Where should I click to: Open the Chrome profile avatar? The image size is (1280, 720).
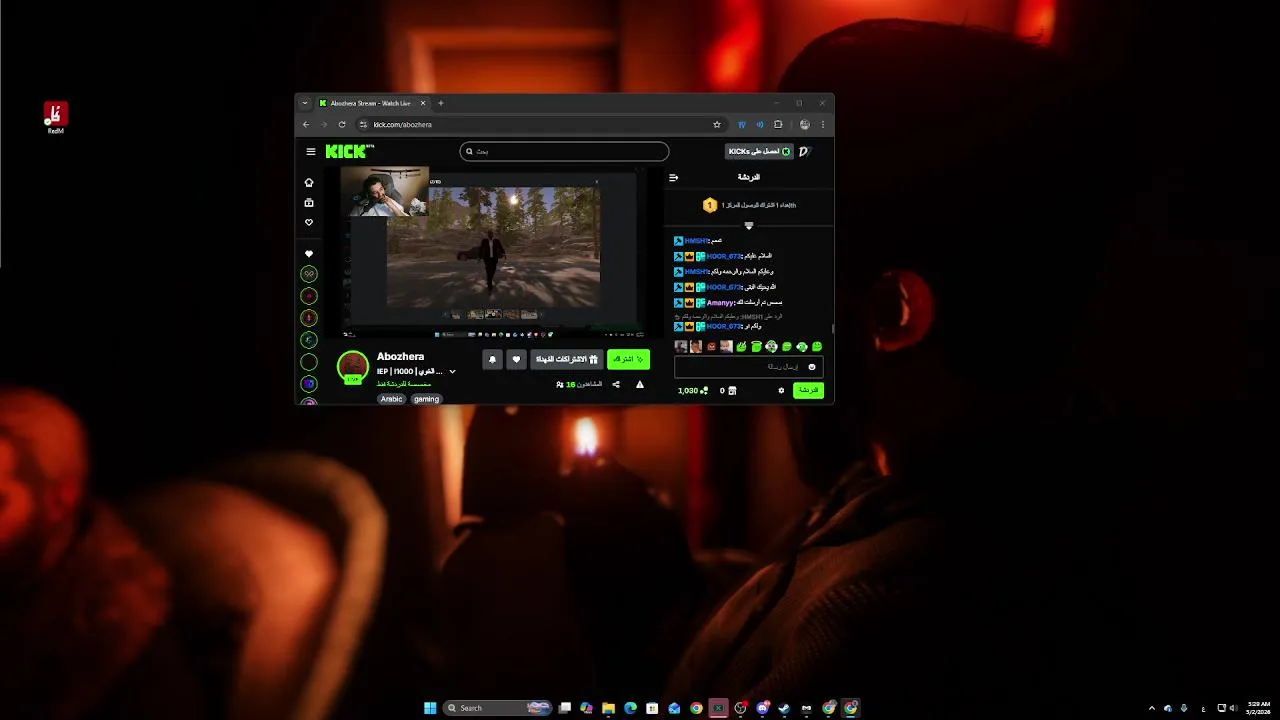click(805, 125)
